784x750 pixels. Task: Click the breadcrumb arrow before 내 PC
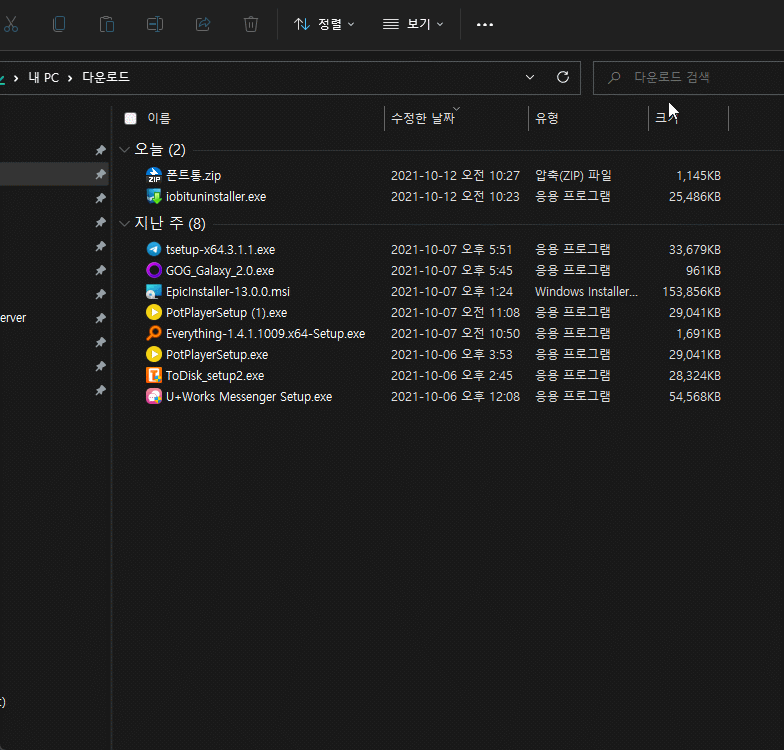pyautogui.click(x=16, y=78)
